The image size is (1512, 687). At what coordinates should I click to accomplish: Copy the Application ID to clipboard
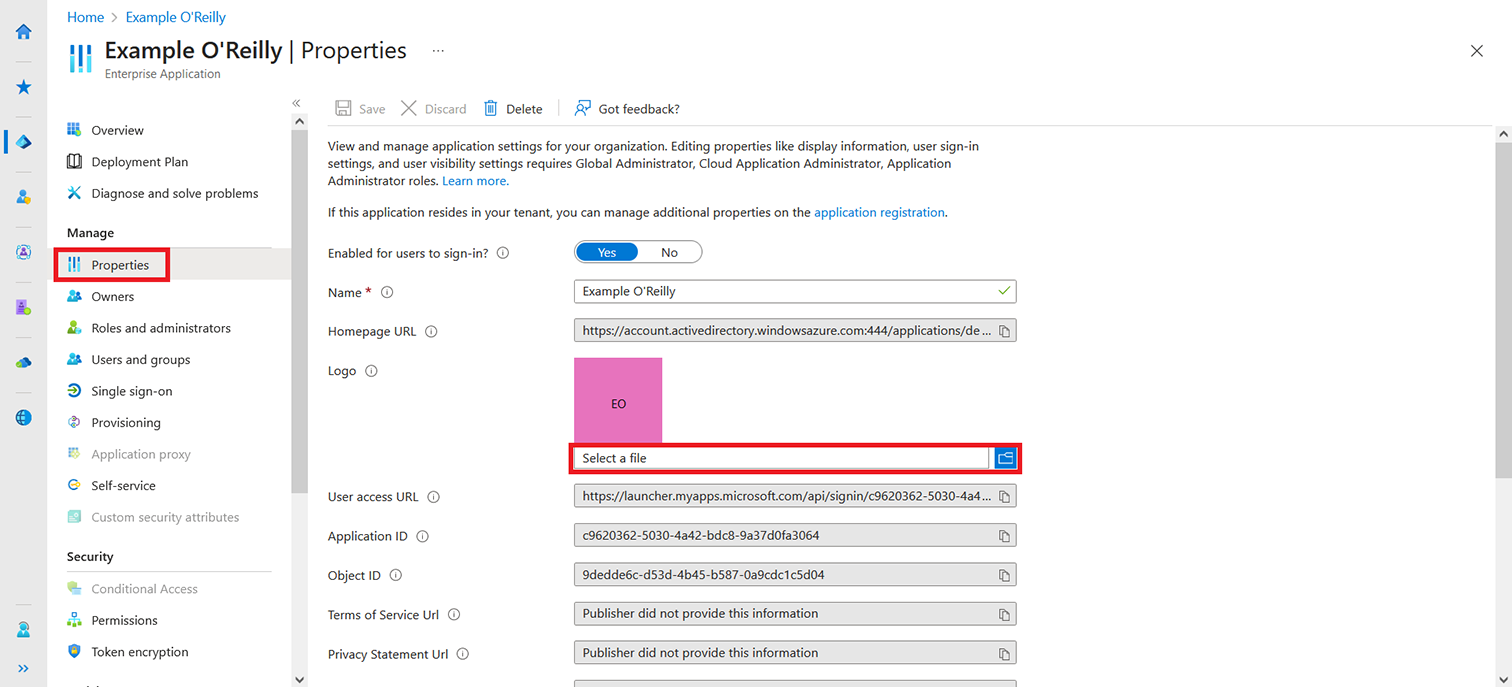[x=1005, y=536]
